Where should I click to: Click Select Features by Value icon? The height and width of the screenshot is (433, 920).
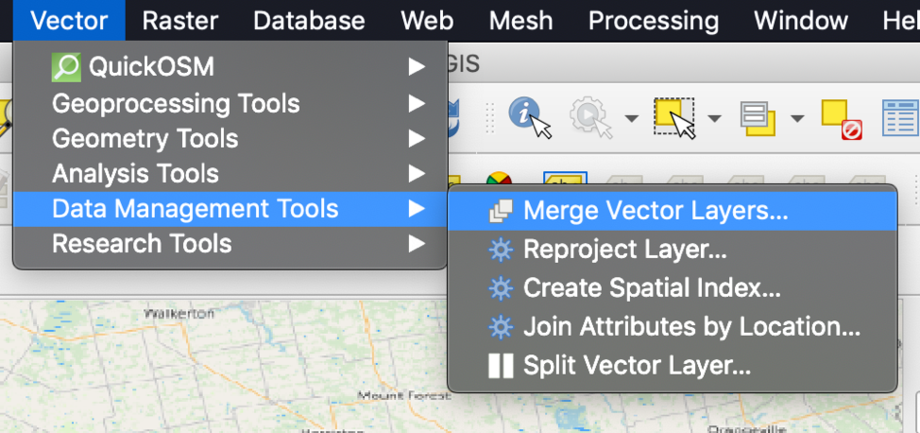(759, 118)
